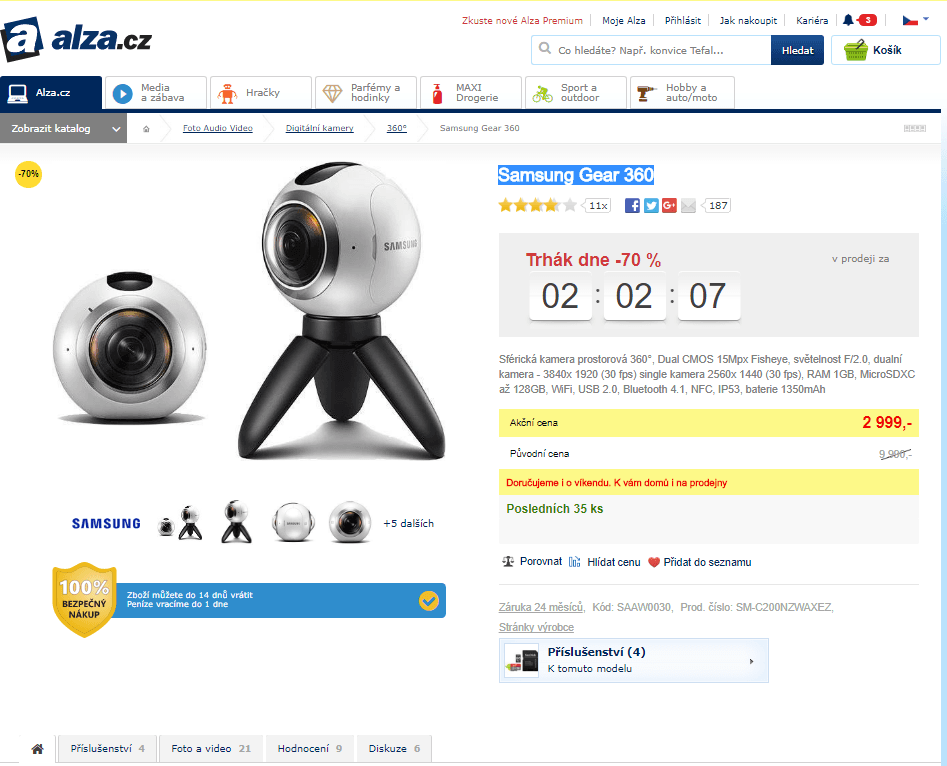The width and height of the screenshot is (947, 766).
Task: Open the 11x ratings count
Action: [x=598, y=205]
